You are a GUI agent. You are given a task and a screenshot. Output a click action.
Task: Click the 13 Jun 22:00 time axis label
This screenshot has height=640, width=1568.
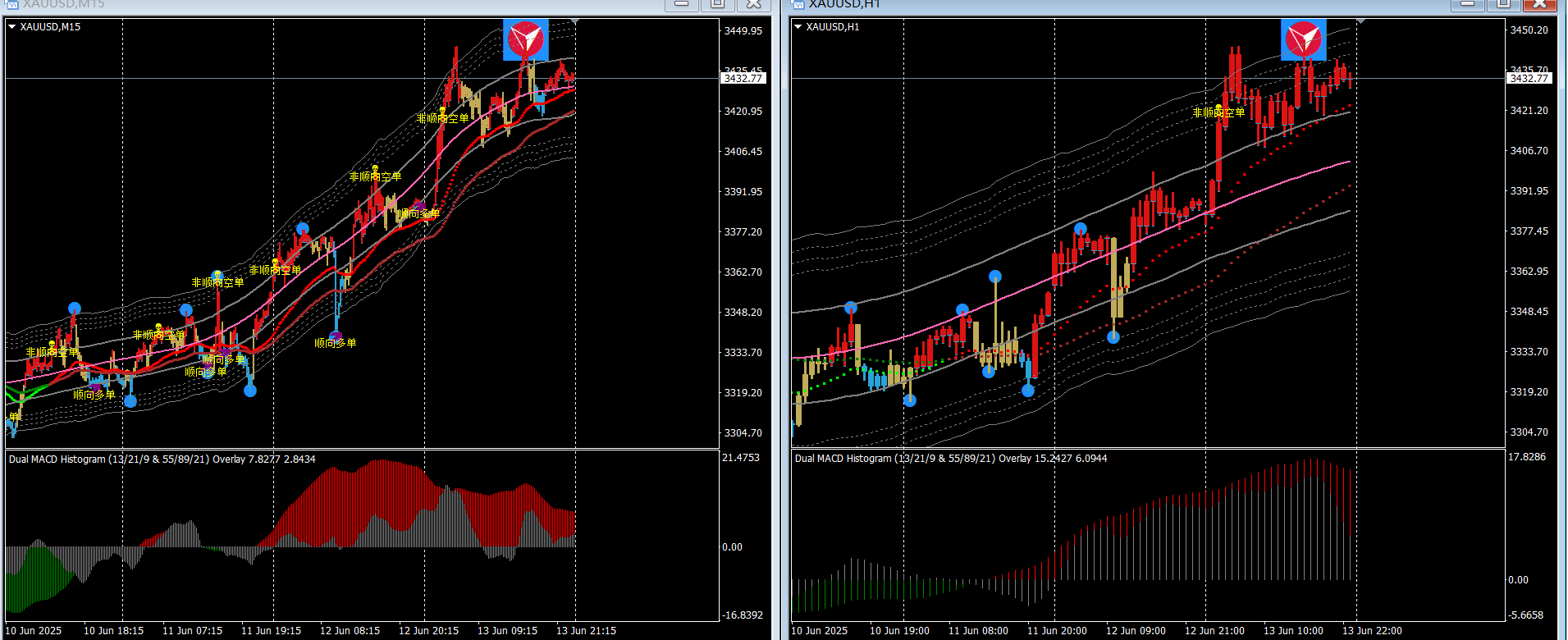click(x=1373, y=631)
